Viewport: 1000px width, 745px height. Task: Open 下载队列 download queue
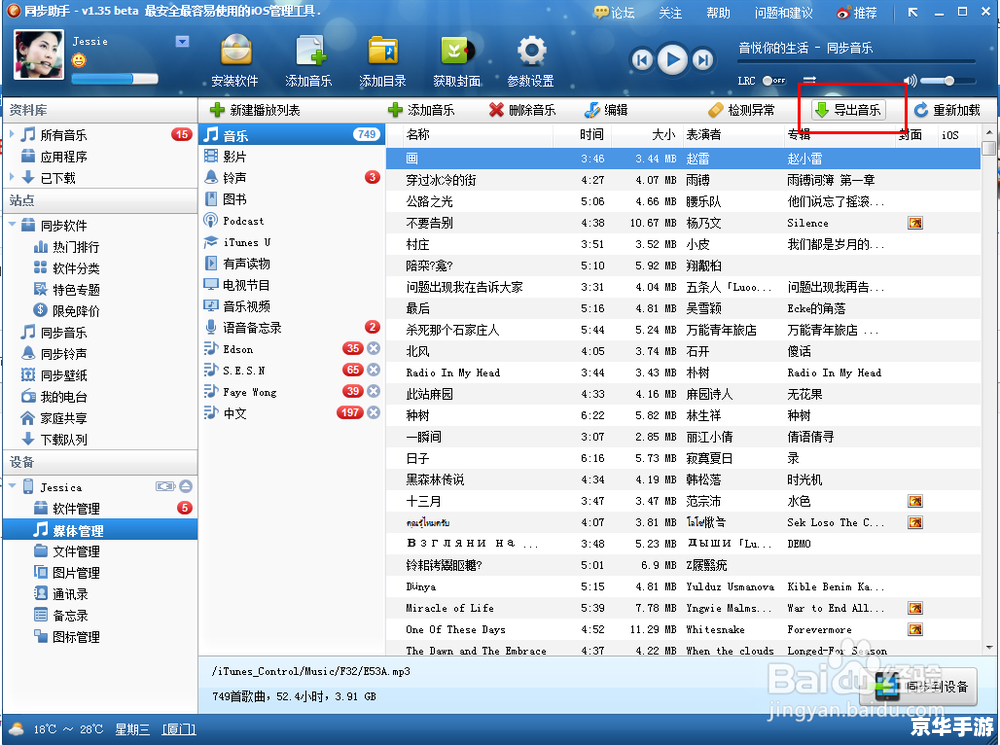pyautogui.click(x=54, y=439)
